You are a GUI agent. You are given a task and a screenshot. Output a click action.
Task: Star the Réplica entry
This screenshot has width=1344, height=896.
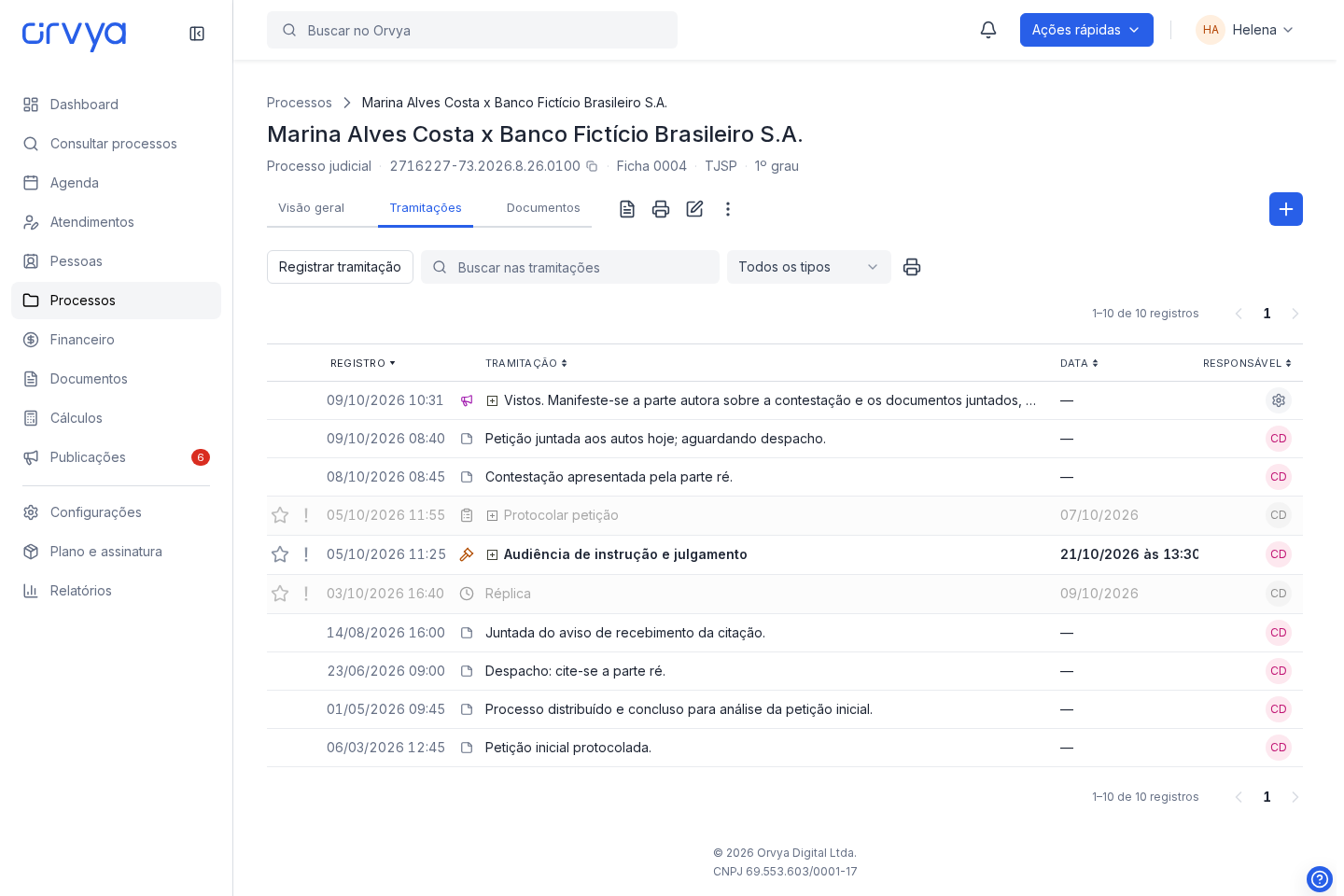pos(280,594)
